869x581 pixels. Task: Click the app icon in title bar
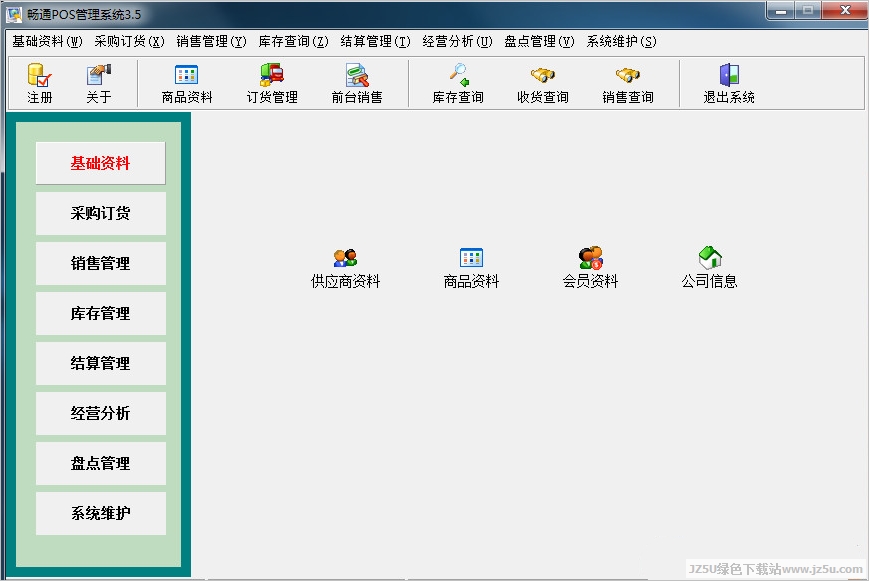tap(14, 14)
